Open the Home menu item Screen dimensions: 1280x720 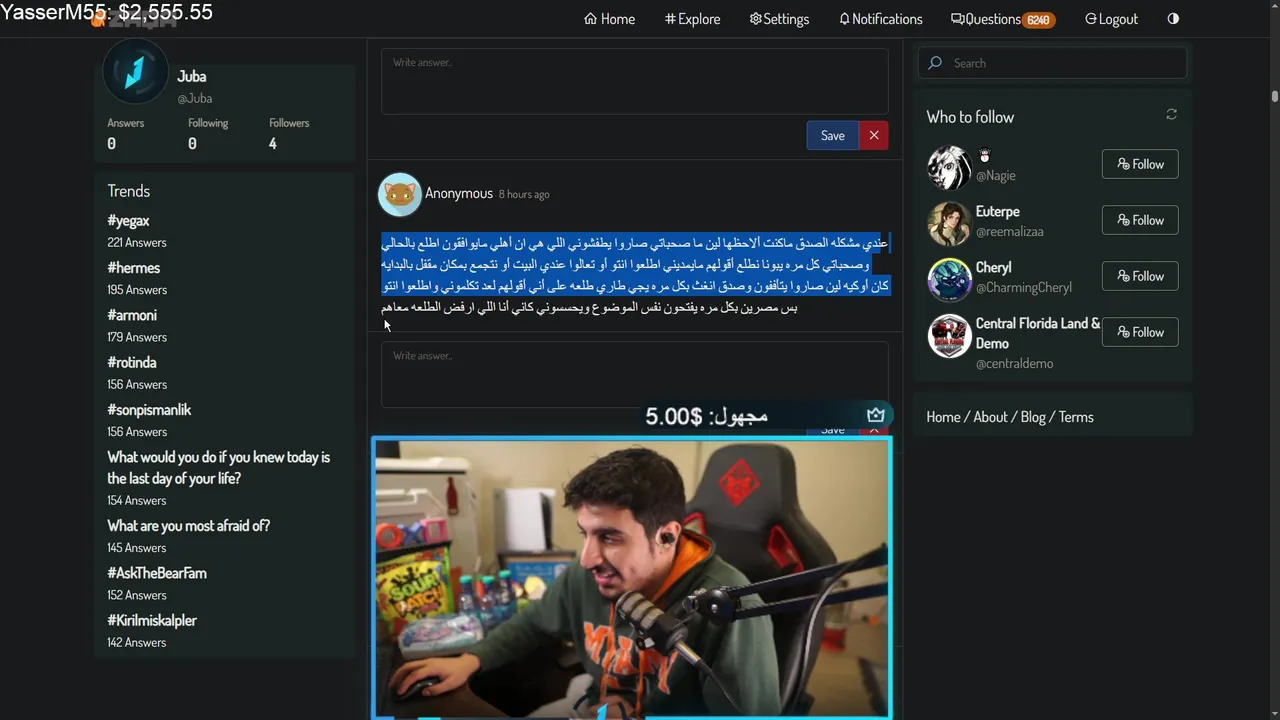[610, 19]
